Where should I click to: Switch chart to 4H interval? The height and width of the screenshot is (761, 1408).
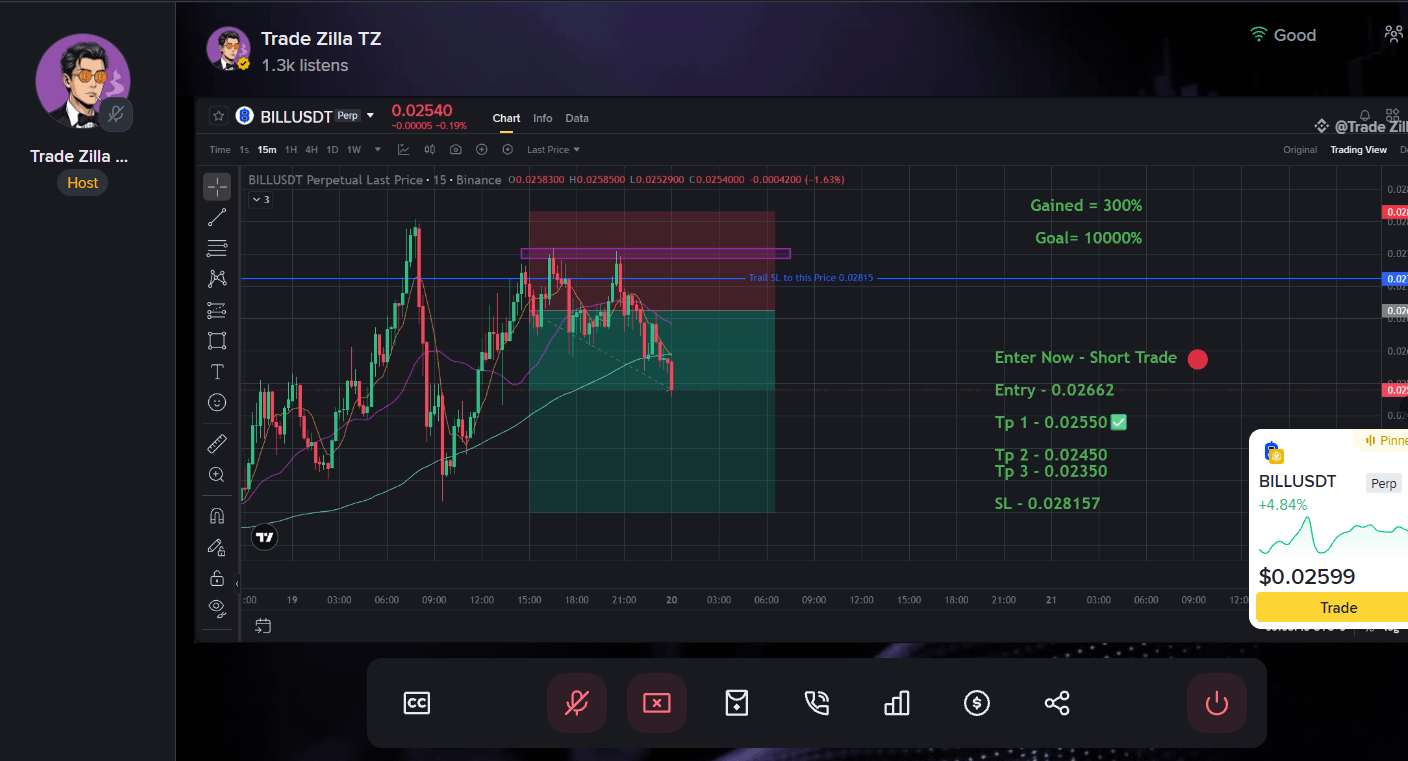pos(311,150)
